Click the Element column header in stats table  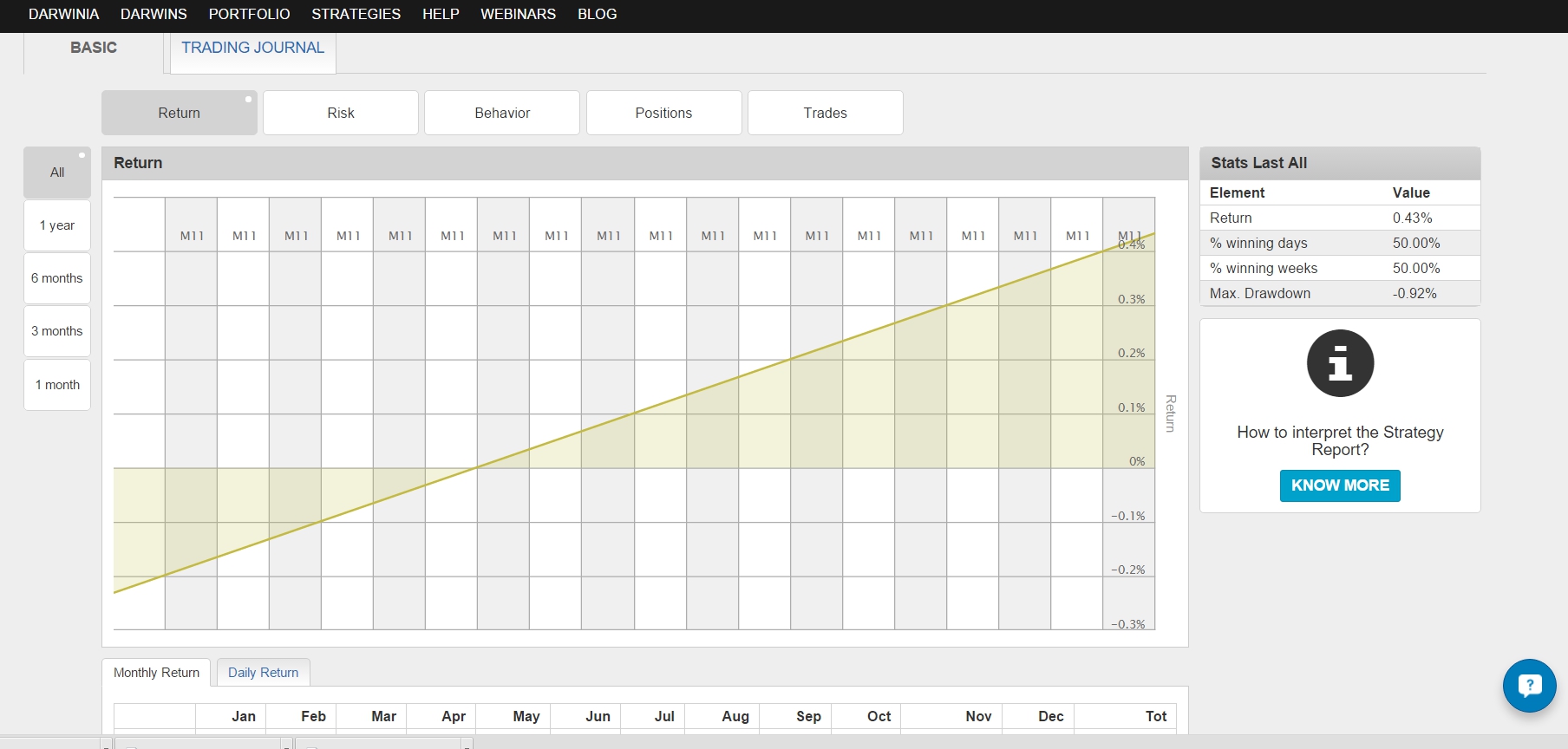[x=1238, y=192]
